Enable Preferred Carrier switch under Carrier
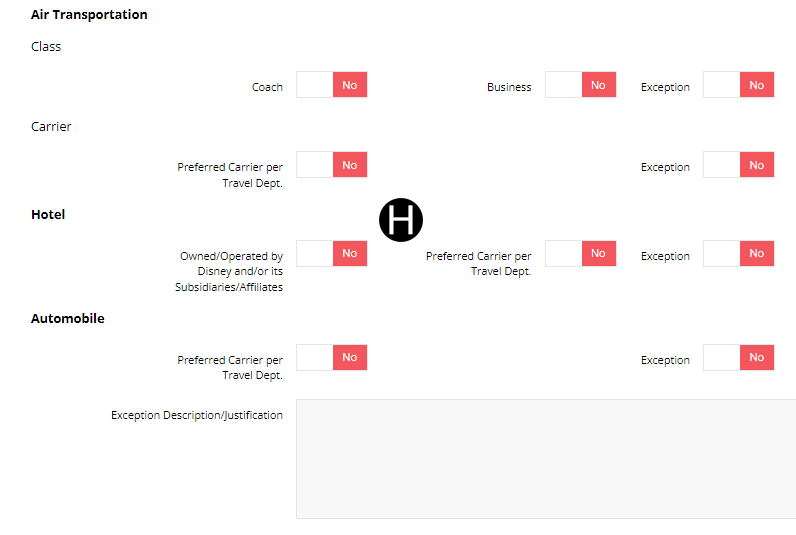Screen dimensions: 796x535 click(331, 165)
